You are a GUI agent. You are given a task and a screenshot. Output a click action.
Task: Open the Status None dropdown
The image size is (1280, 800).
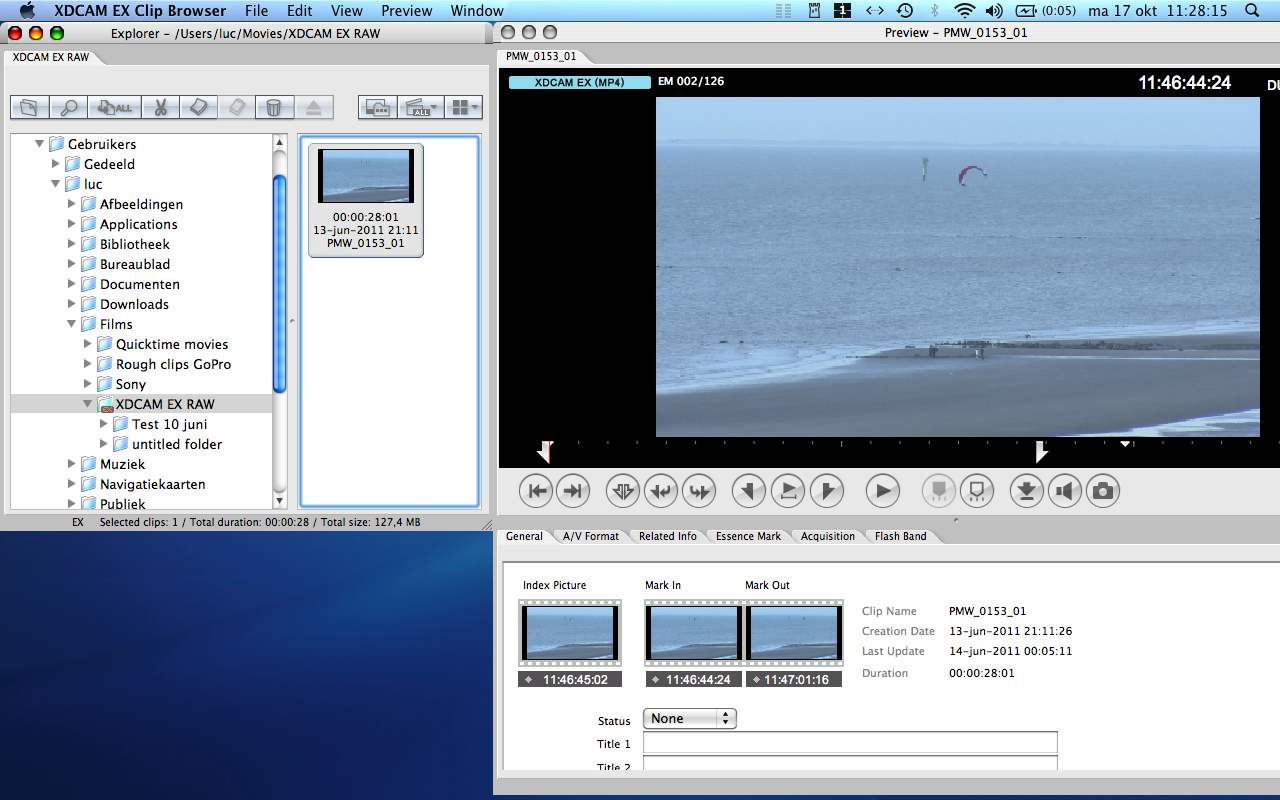(x=689, y=719)
